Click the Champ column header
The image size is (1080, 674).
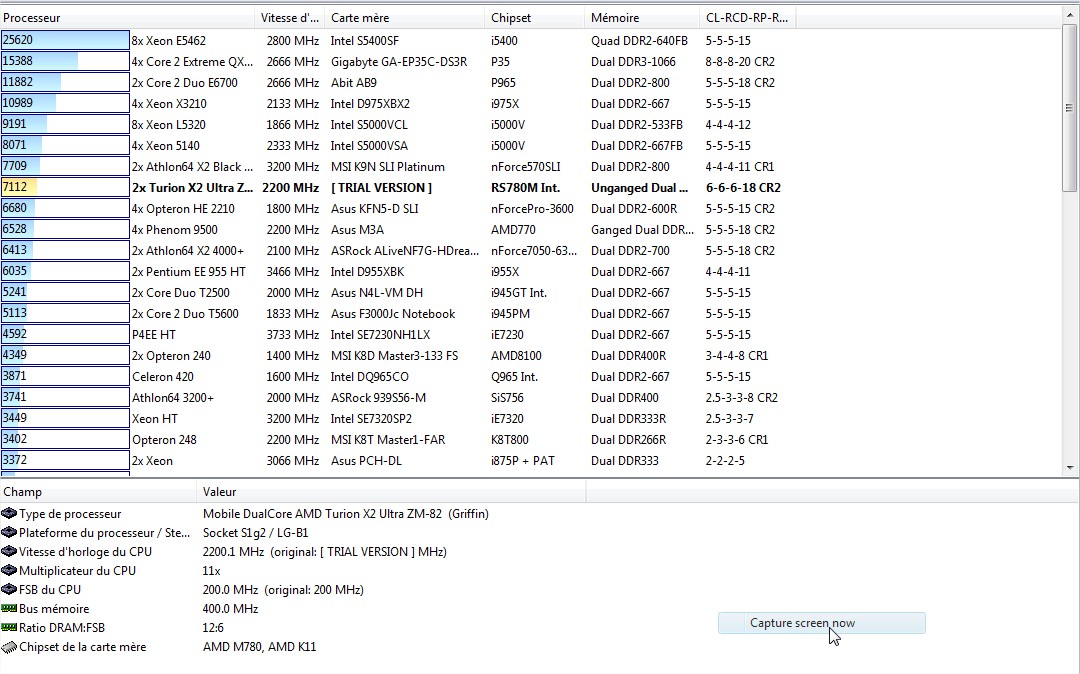98,492
